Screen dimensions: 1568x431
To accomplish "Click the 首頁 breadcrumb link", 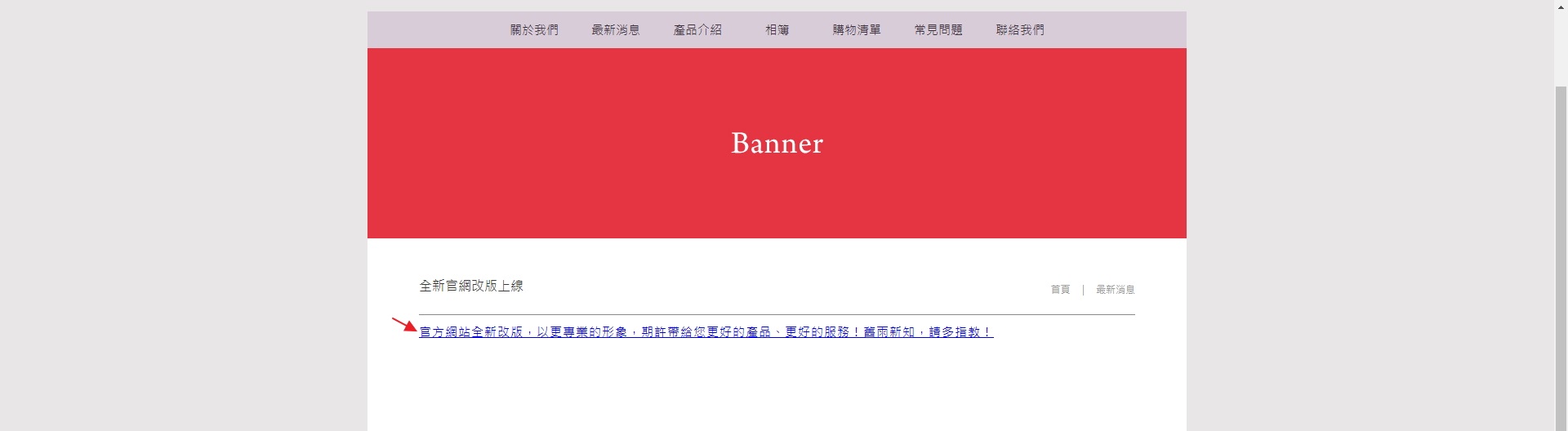I will tap(1059, 290).
